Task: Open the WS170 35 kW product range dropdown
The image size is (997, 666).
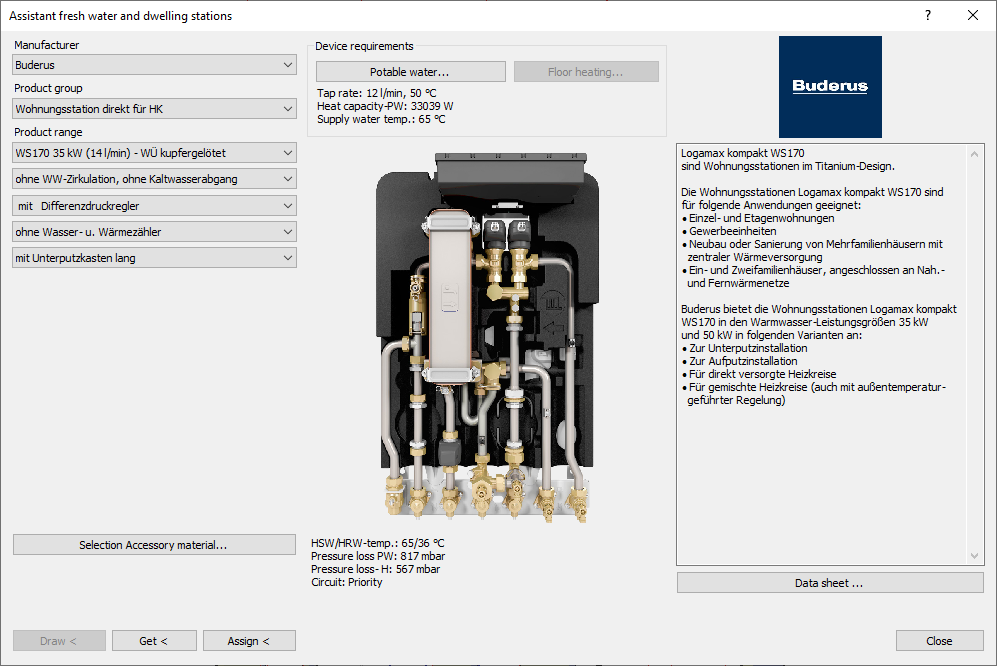Action: 154,153
